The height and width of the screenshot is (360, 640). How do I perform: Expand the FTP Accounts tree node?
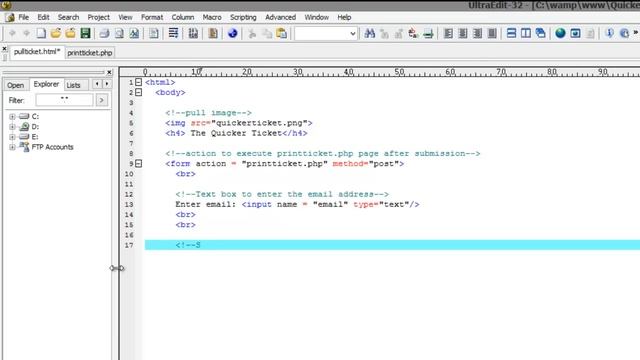click(x=12, y=147)
